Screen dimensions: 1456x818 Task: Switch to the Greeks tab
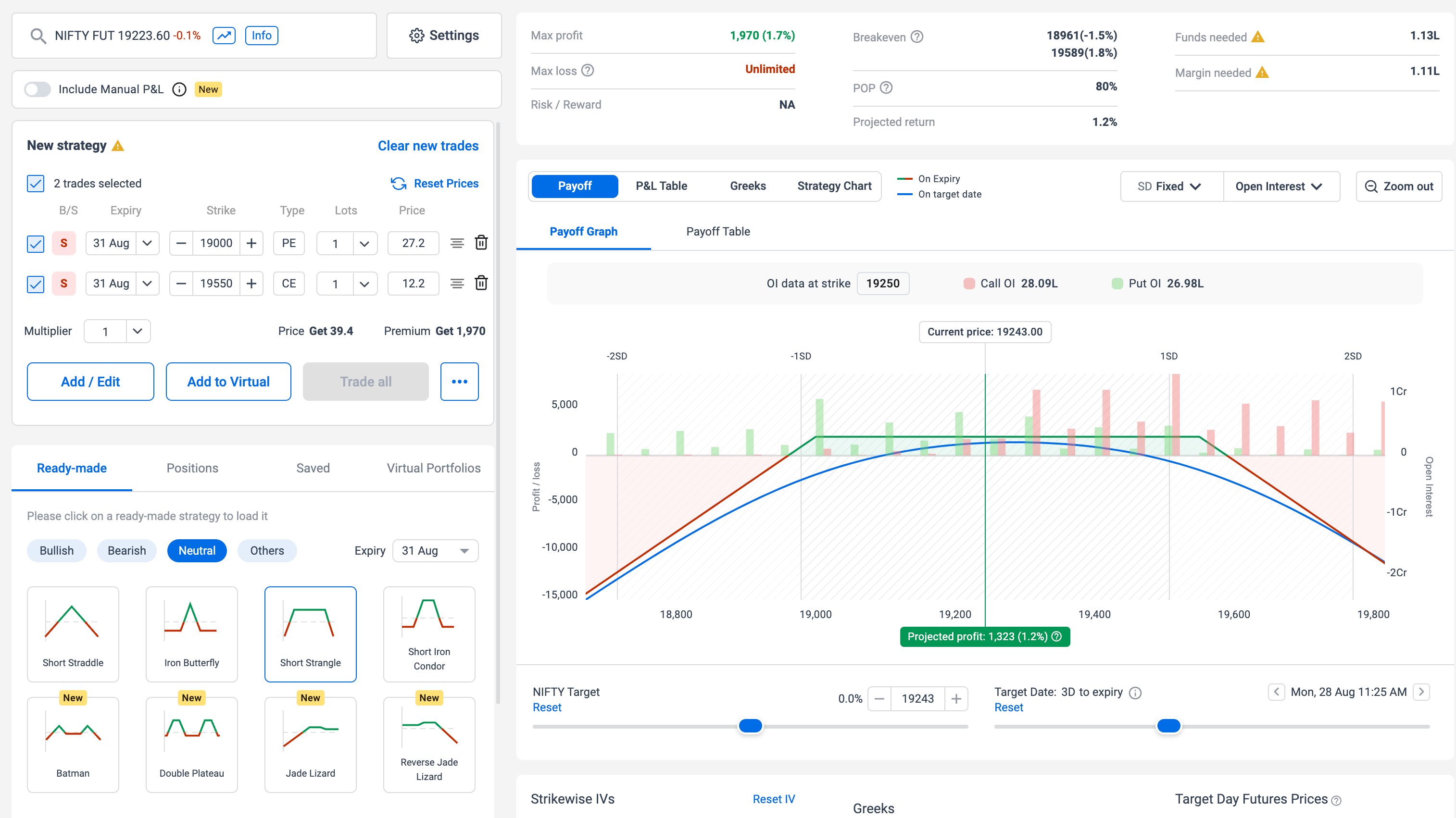coord(747,186)
